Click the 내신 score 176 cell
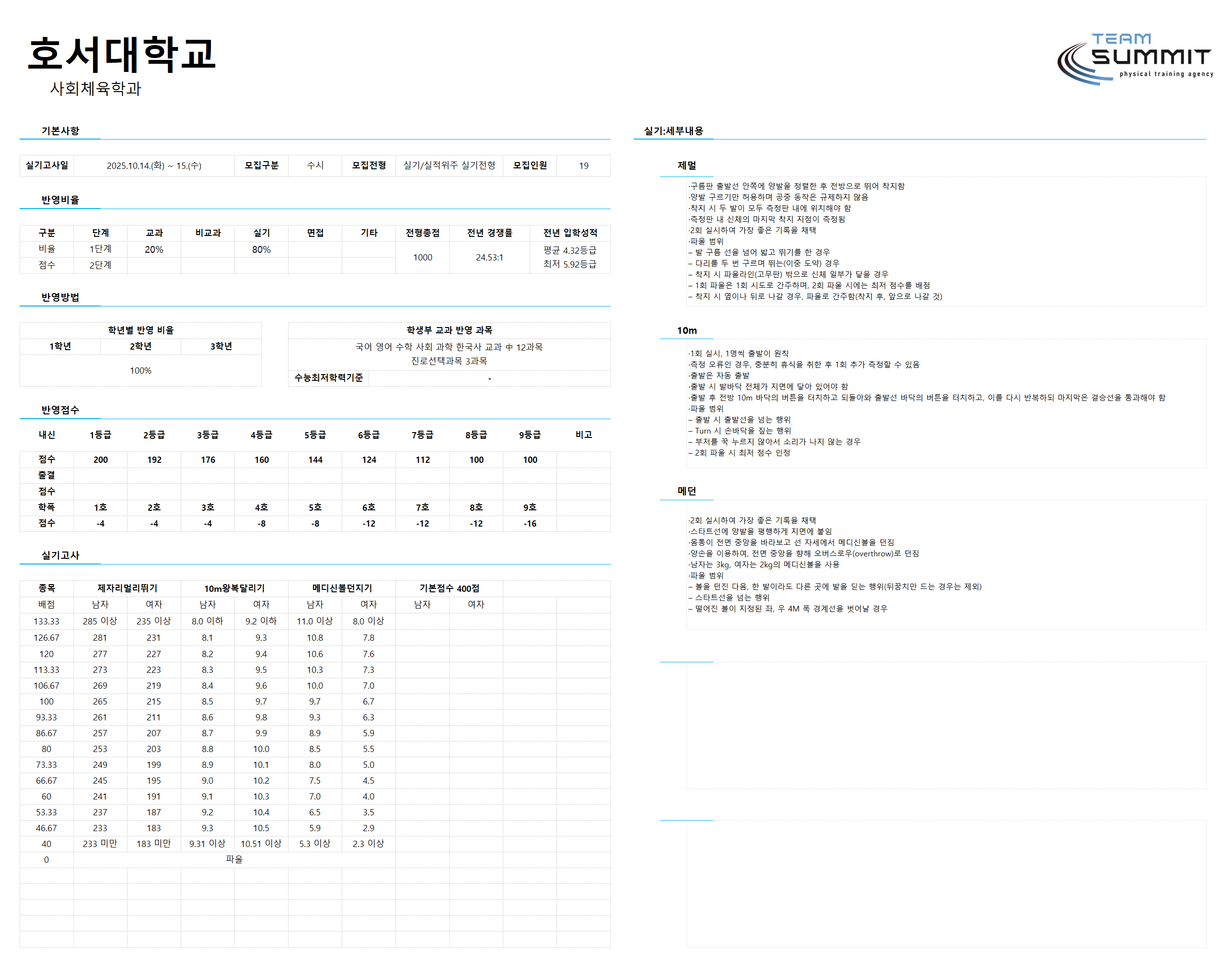 coord(208,459)
